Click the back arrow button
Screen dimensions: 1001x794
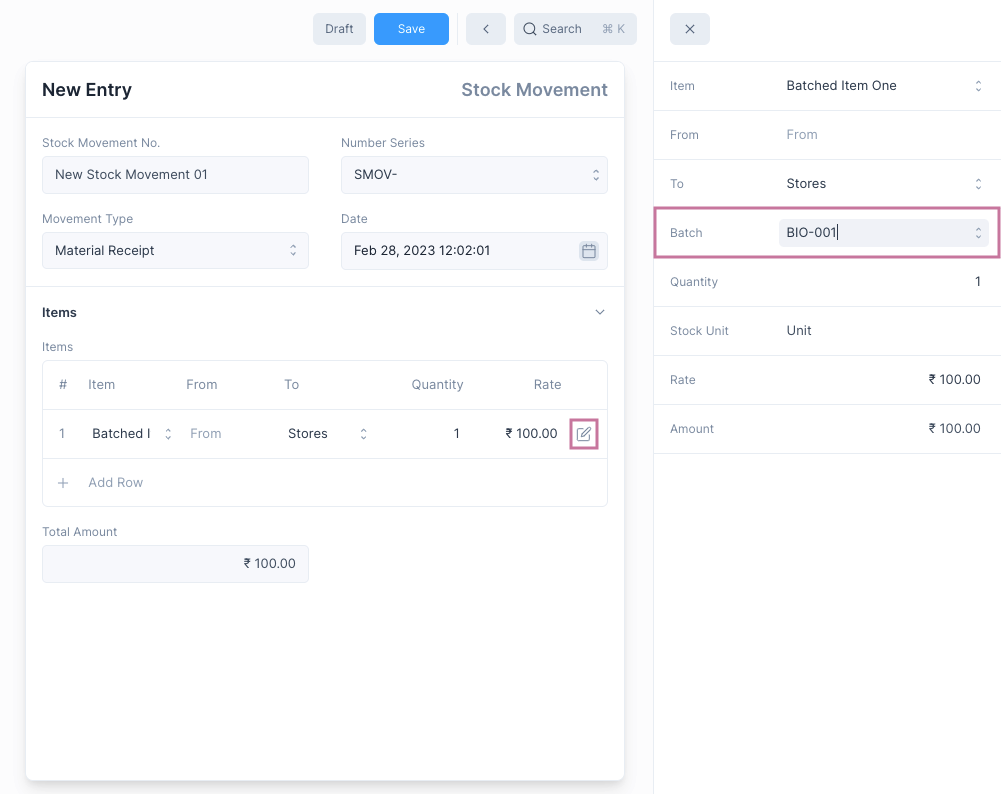(x=486, y=29)
